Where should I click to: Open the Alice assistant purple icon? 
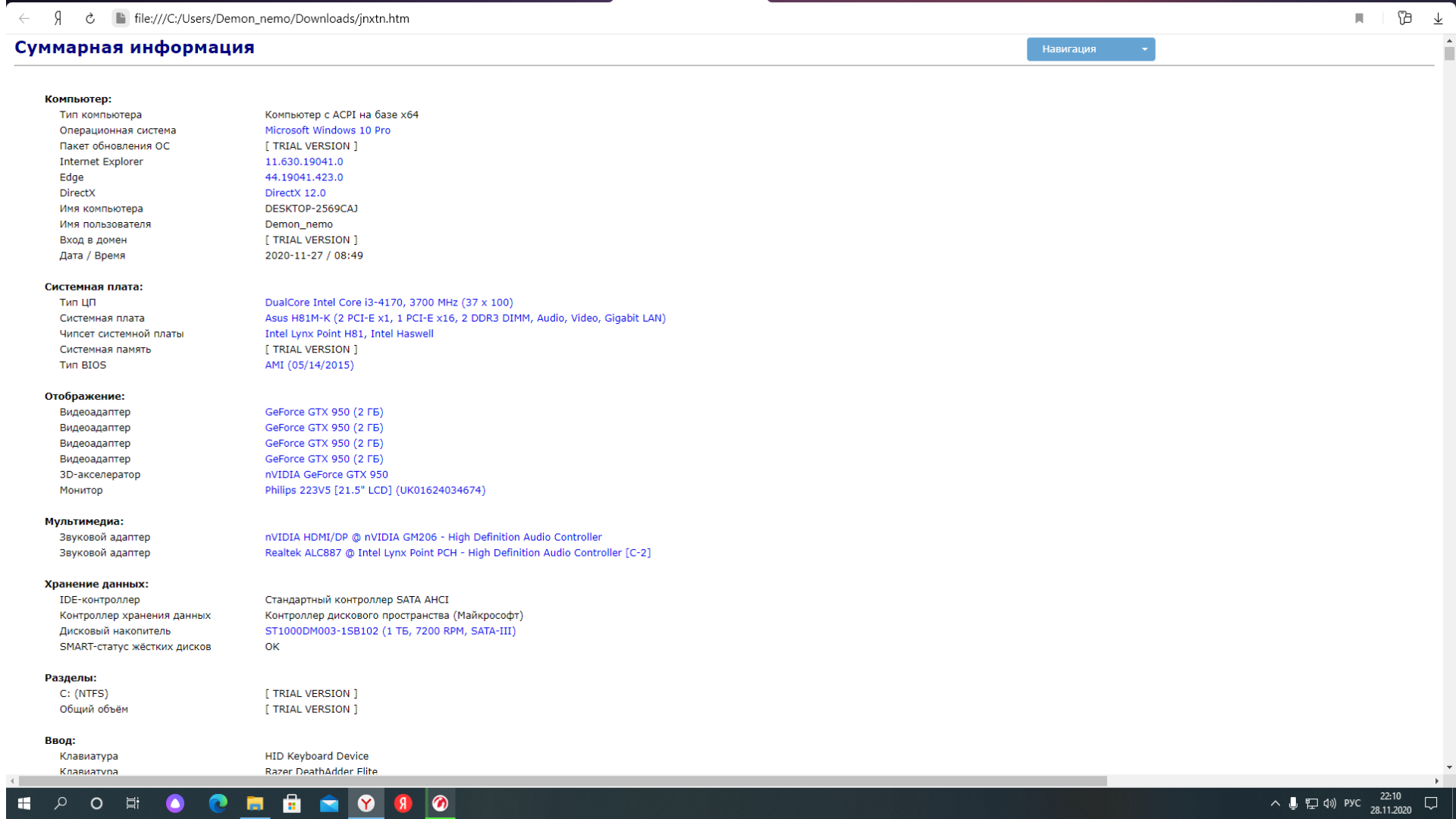[175, 803]
